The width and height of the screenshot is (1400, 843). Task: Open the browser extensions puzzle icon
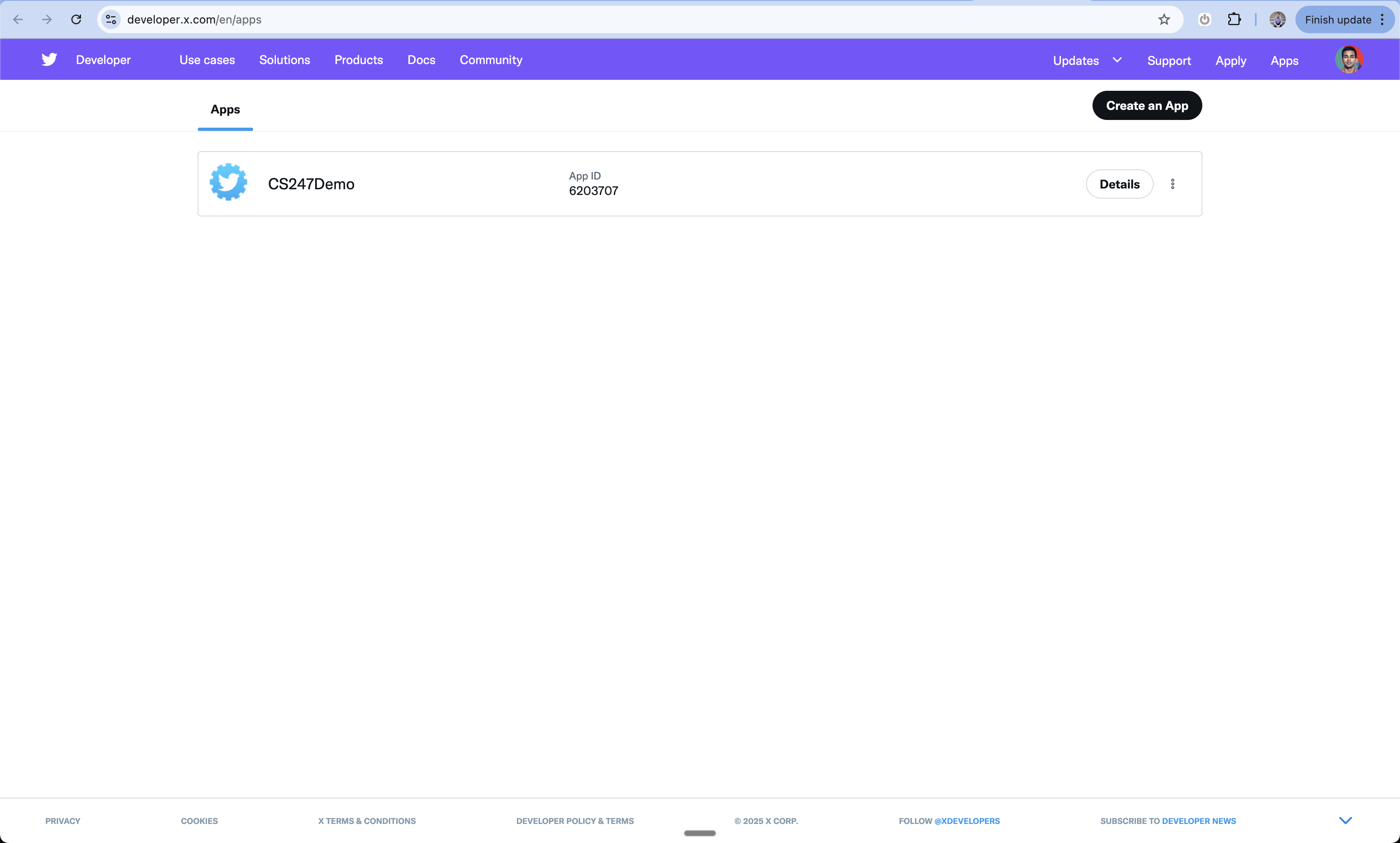tap(1234, 20)
